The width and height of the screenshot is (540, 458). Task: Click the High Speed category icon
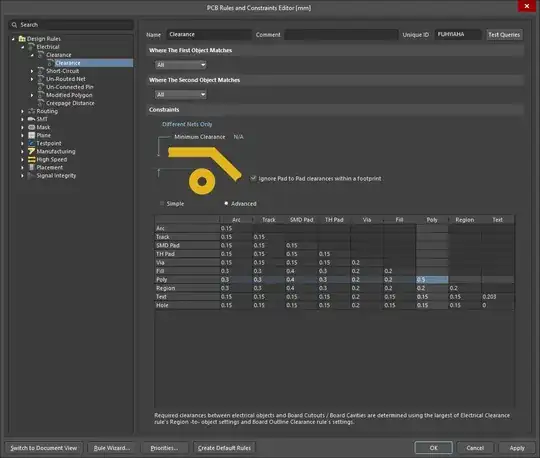coord(31,159)
